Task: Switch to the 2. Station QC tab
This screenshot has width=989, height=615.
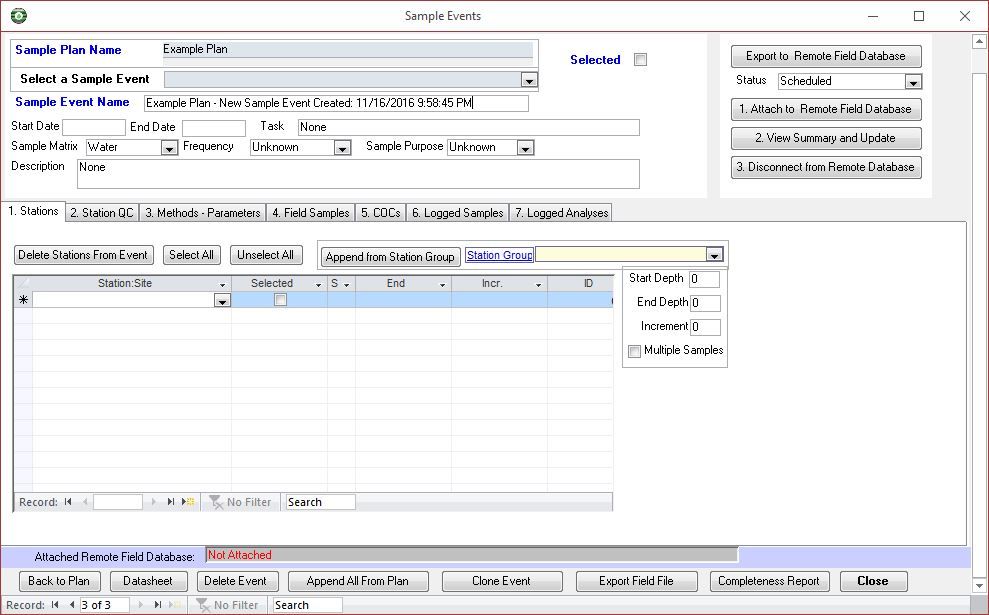Action: (102, 213)
